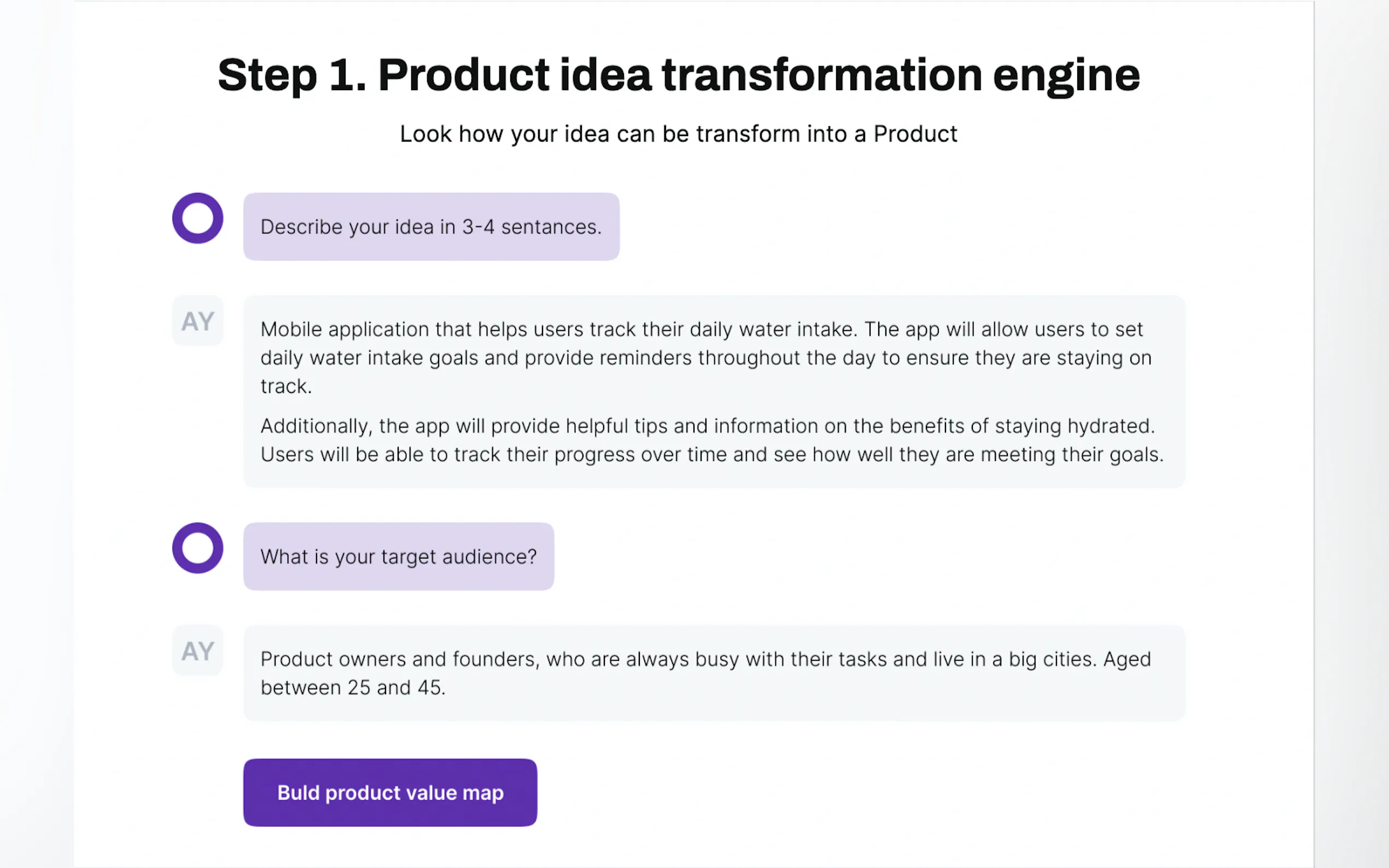This screenshot has height=868, width=1389.
Task: Click the word 'Product' at the subtitle's end
Action: pos(915,134)
